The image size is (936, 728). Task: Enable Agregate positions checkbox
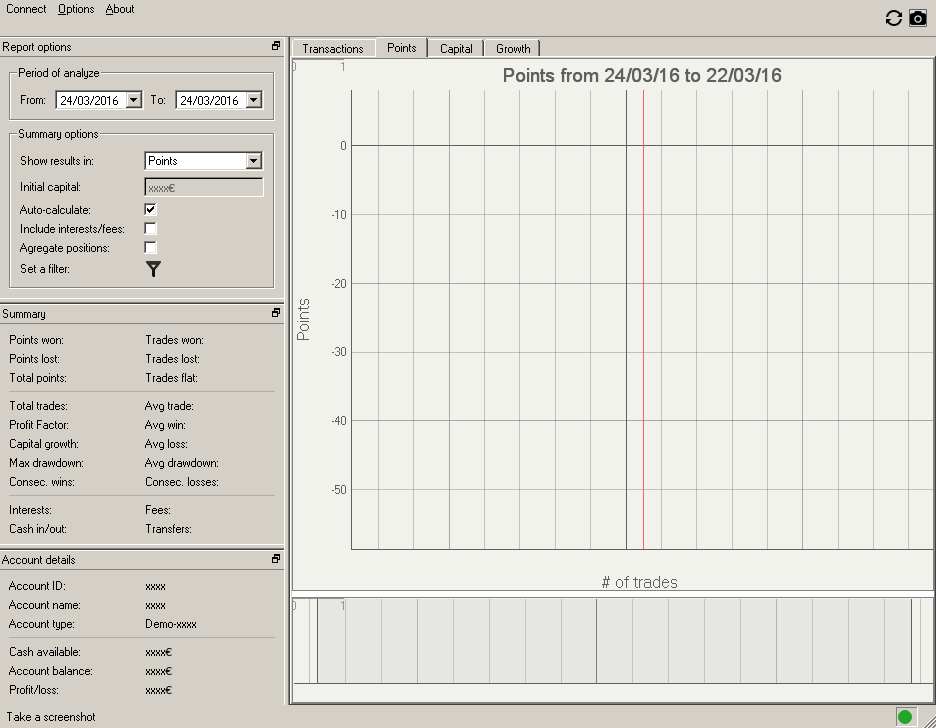click(150, 248)
